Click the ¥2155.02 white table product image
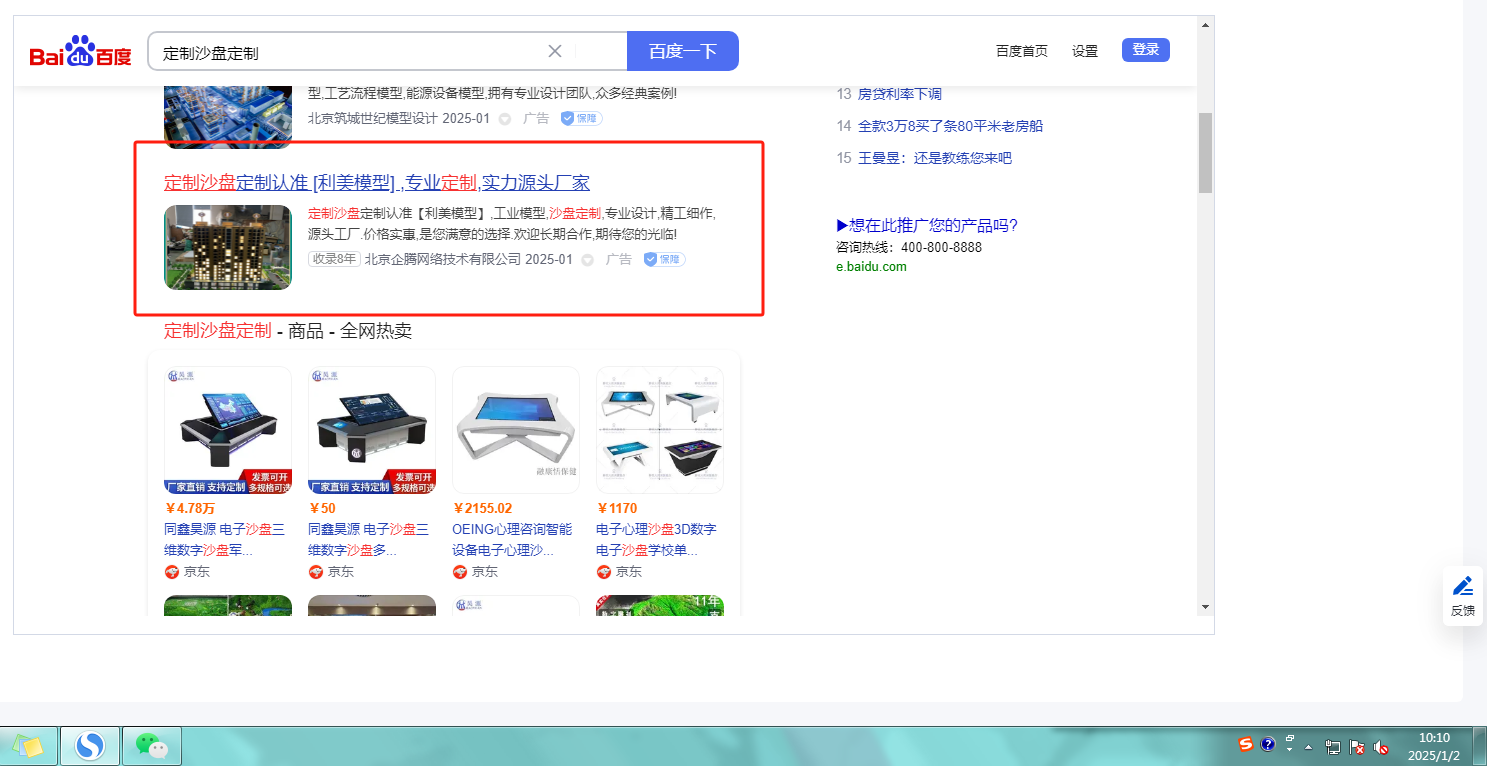Image resolution: width=1487 pixels, height=766 pixels. [x=516, y=430]
